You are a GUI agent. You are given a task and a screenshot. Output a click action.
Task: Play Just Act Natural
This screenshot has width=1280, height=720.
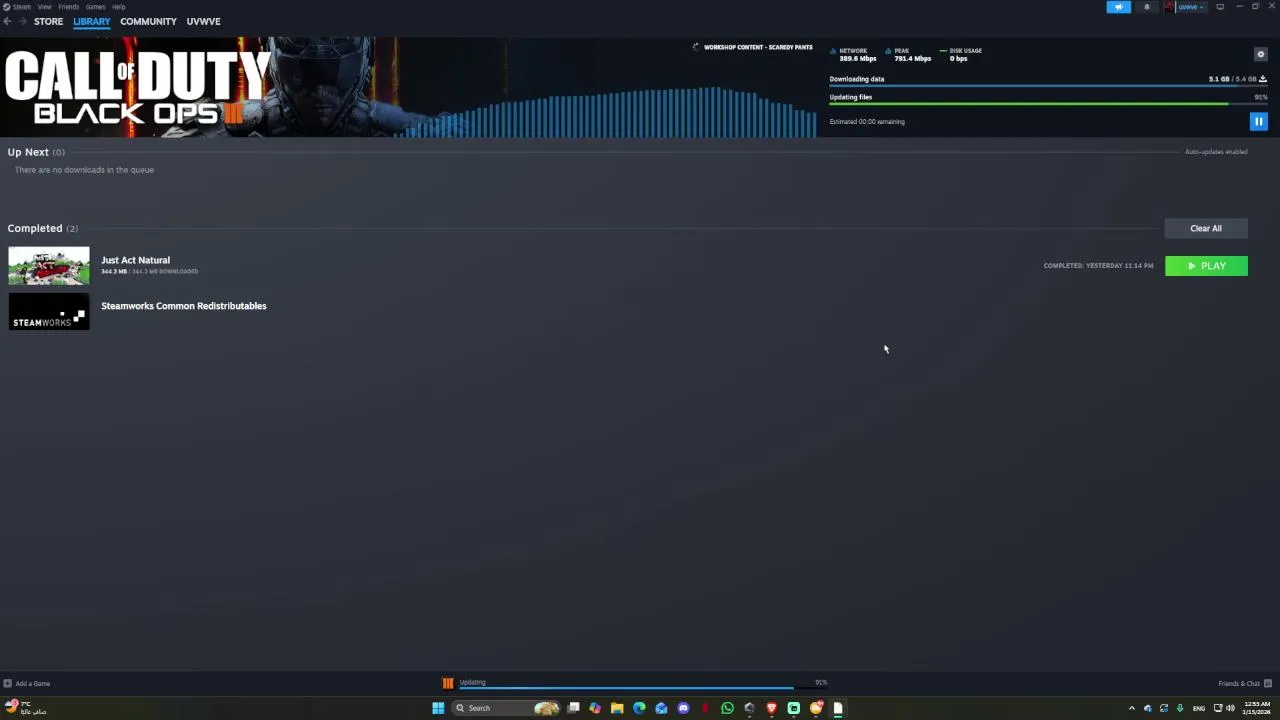1206,266
